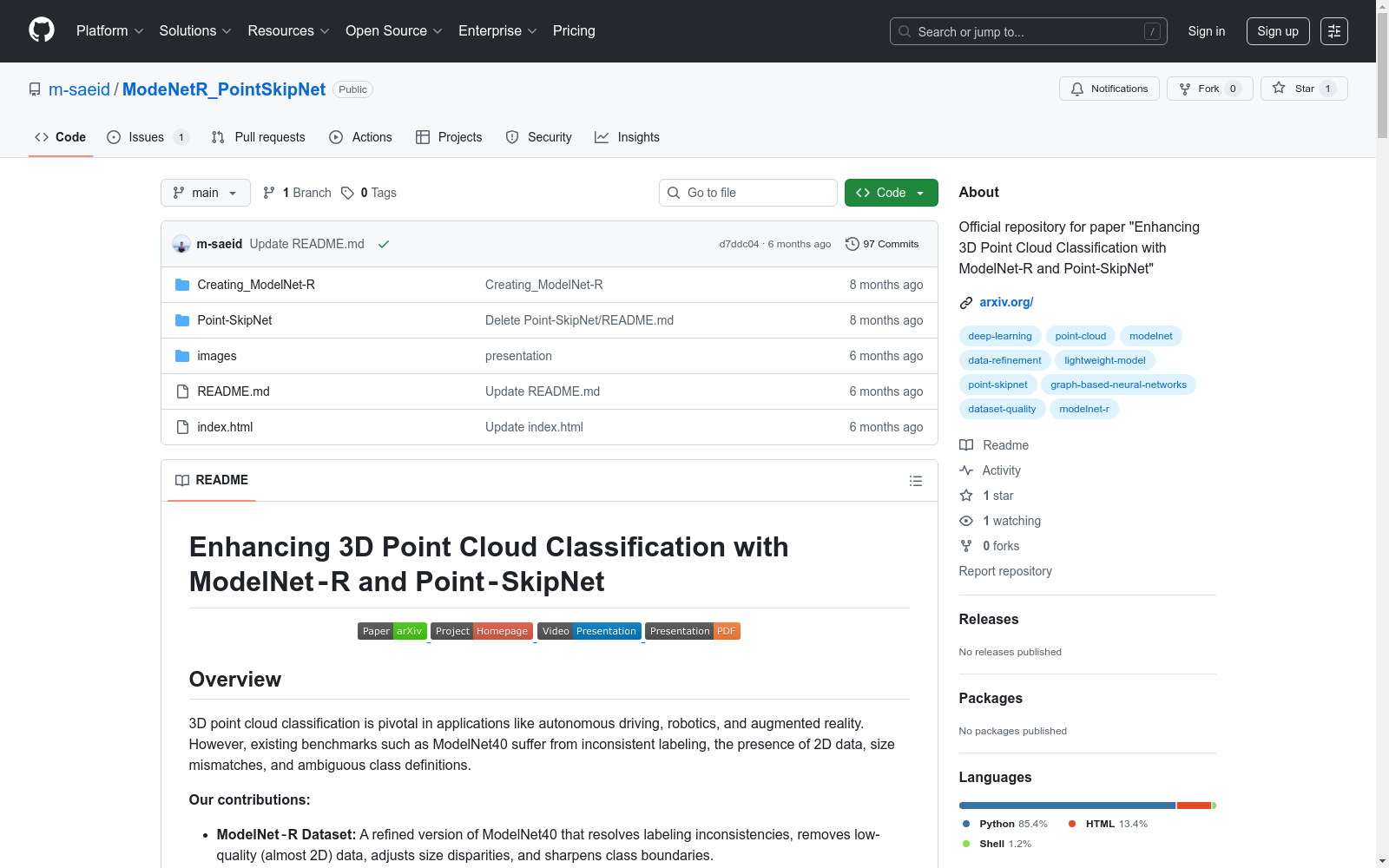Open the header settings icon beside Sign up
This screenshot has height=868, width=1389.
(x=1333, y=31)
